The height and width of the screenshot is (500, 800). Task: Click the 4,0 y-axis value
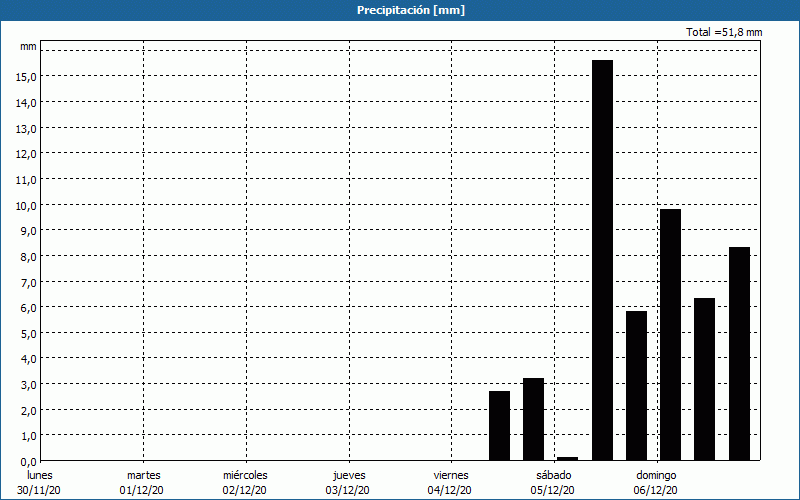28,359
